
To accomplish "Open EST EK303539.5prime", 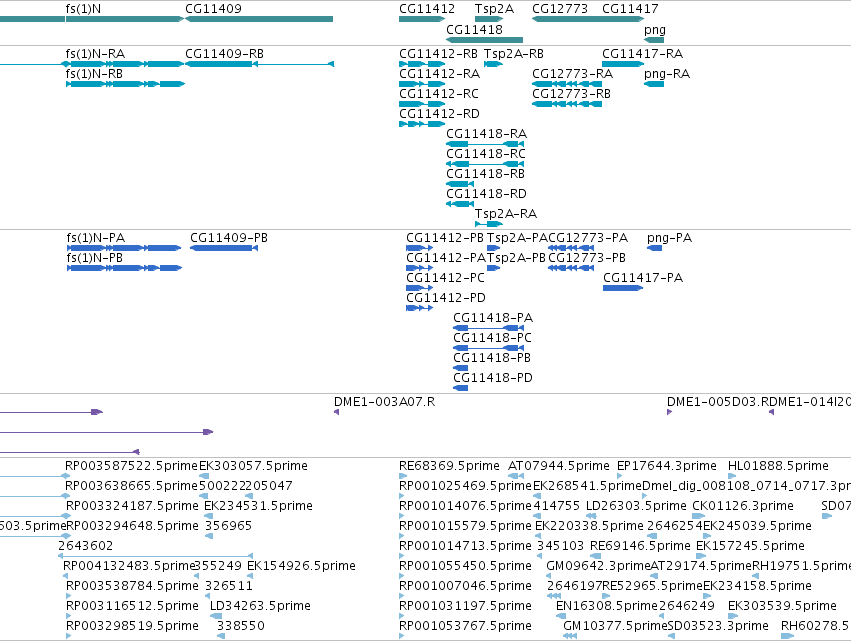I will click(733, 616).
